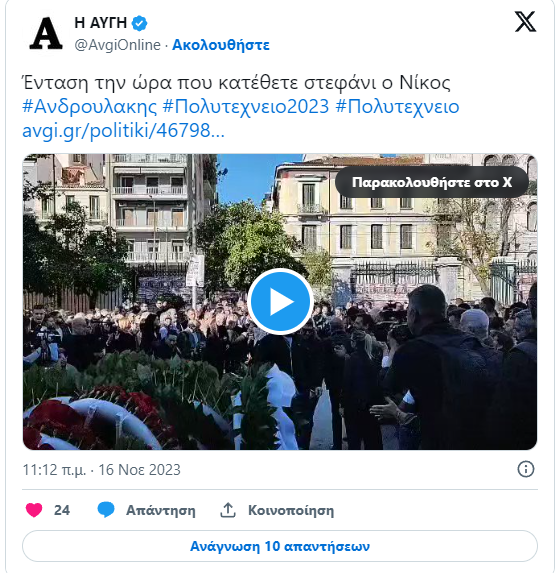Open the #Πολυτεχνειο2023 hashtag

[x=246, y=107]
